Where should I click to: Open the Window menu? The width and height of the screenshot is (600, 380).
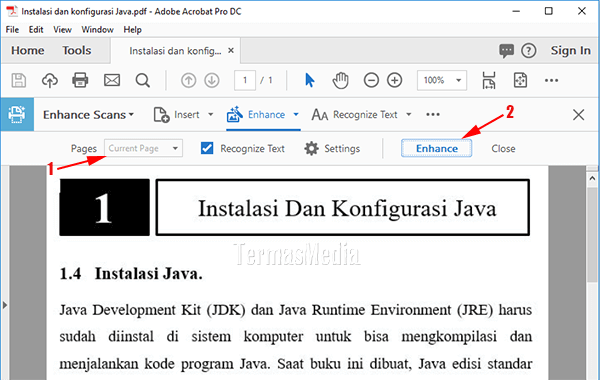pyautogui.click(x=97, y=29)
